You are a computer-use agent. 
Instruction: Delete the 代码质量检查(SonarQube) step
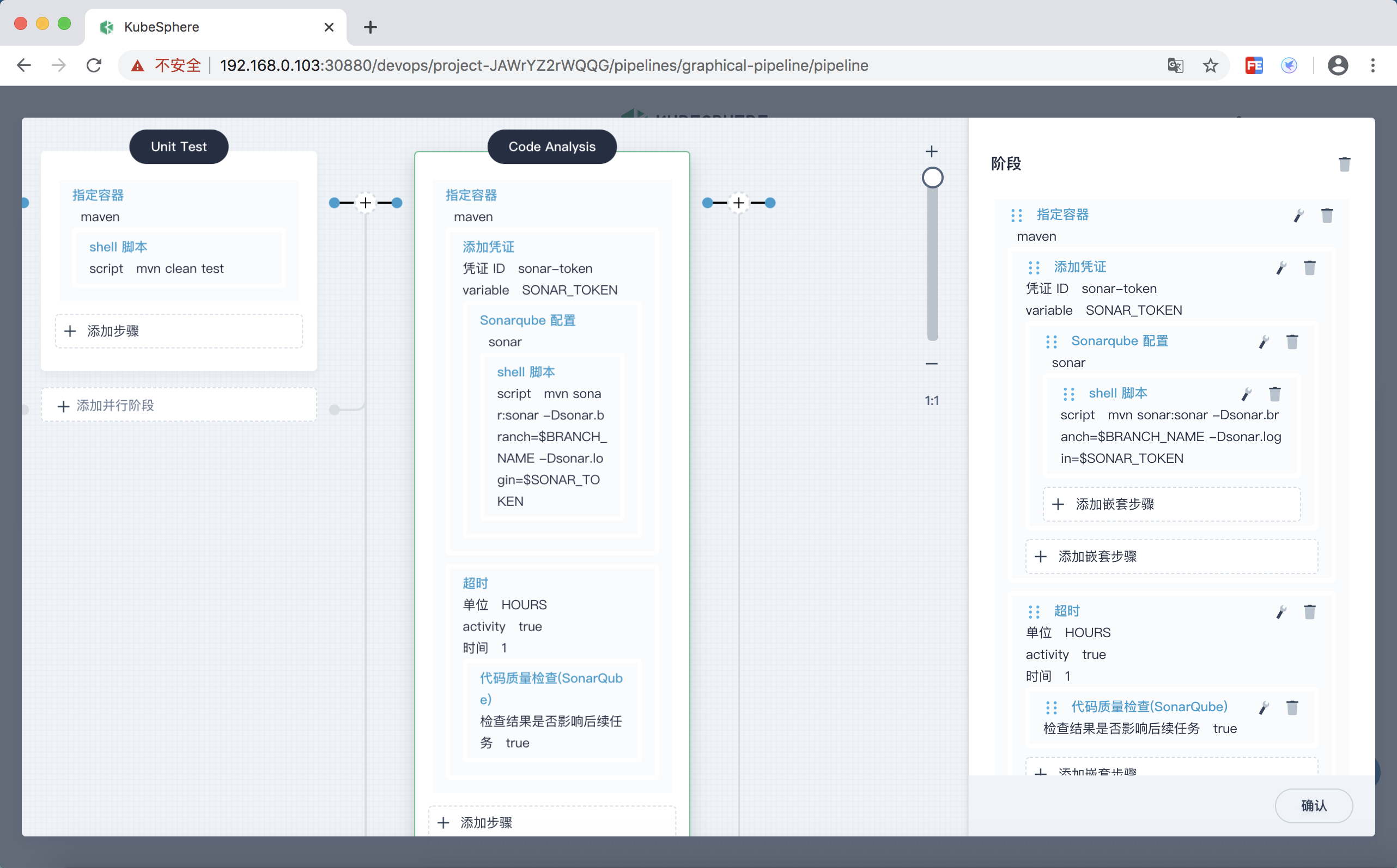click(1292, 708)
